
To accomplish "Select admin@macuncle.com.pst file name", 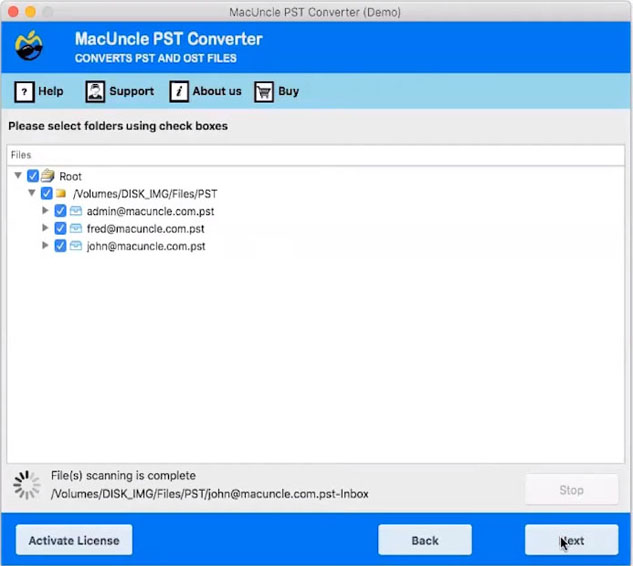I will [x=150, y=211].
